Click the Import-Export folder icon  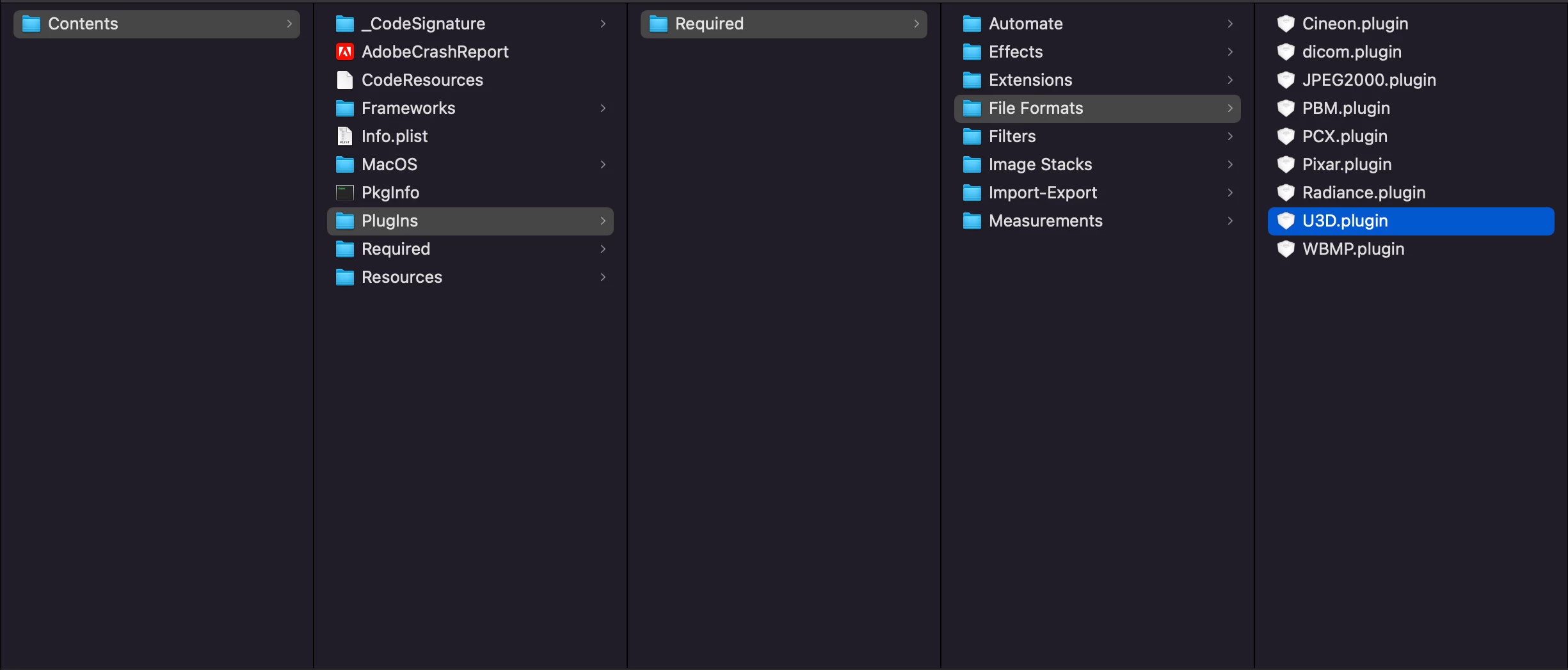pyautogui.click(x=972, y=193)
